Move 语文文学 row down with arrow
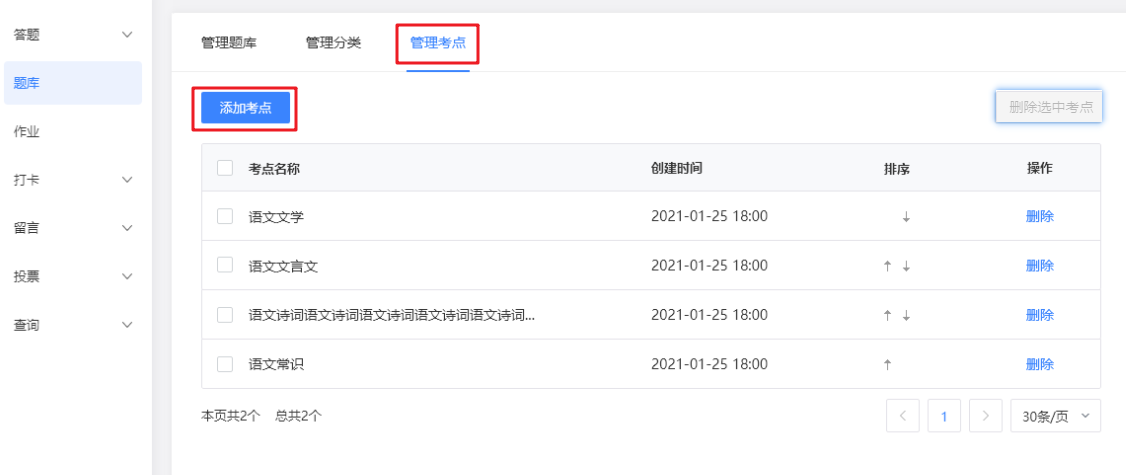The width and height of the screenshot is (1126, 475). (x=906, y=217)
